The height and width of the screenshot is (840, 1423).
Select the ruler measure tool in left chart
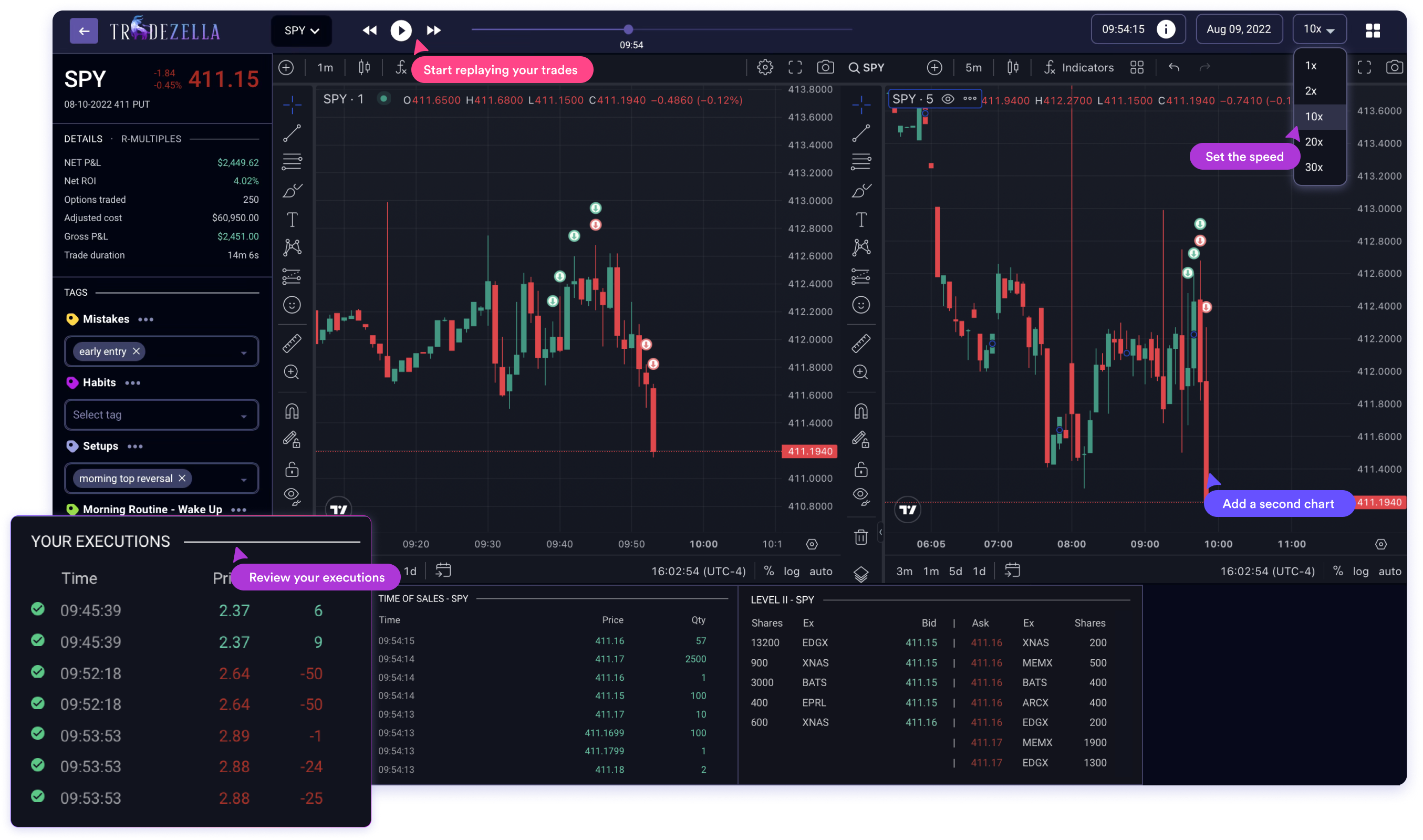[x=292, y=343]
